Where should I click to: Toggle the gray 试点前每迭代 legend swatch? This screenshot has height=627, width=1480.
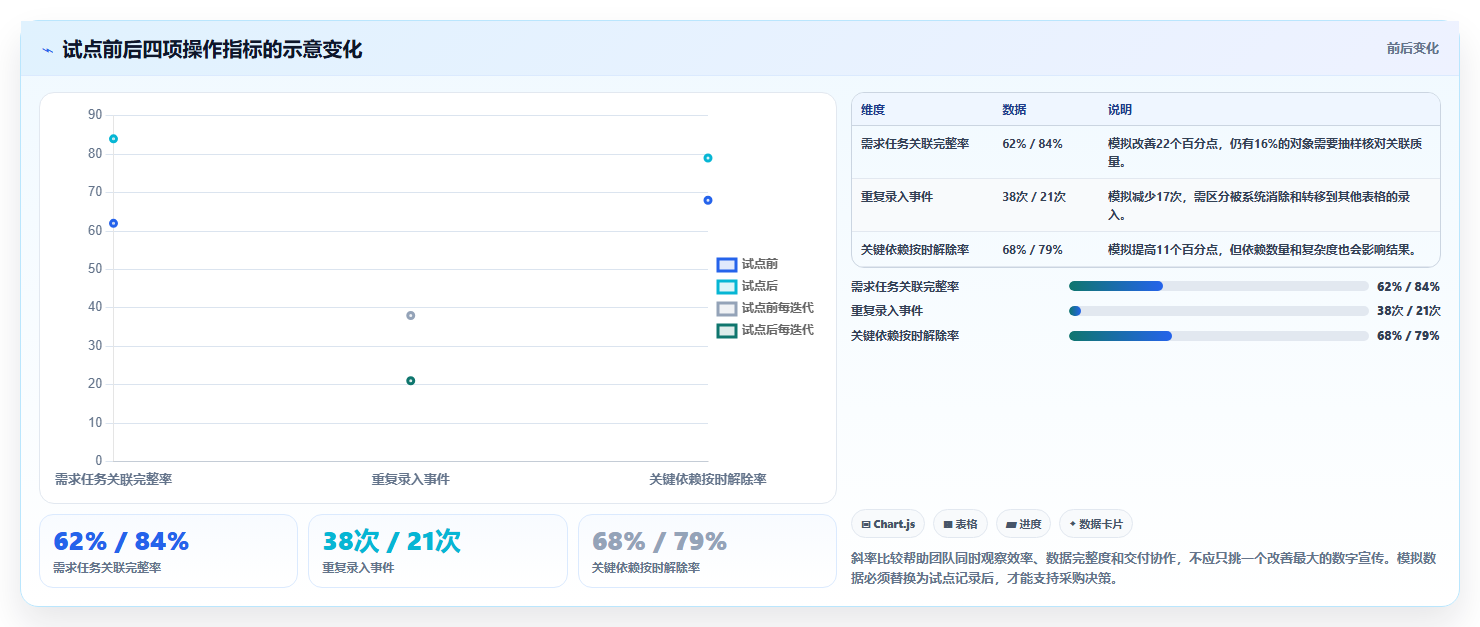[727, 309]
